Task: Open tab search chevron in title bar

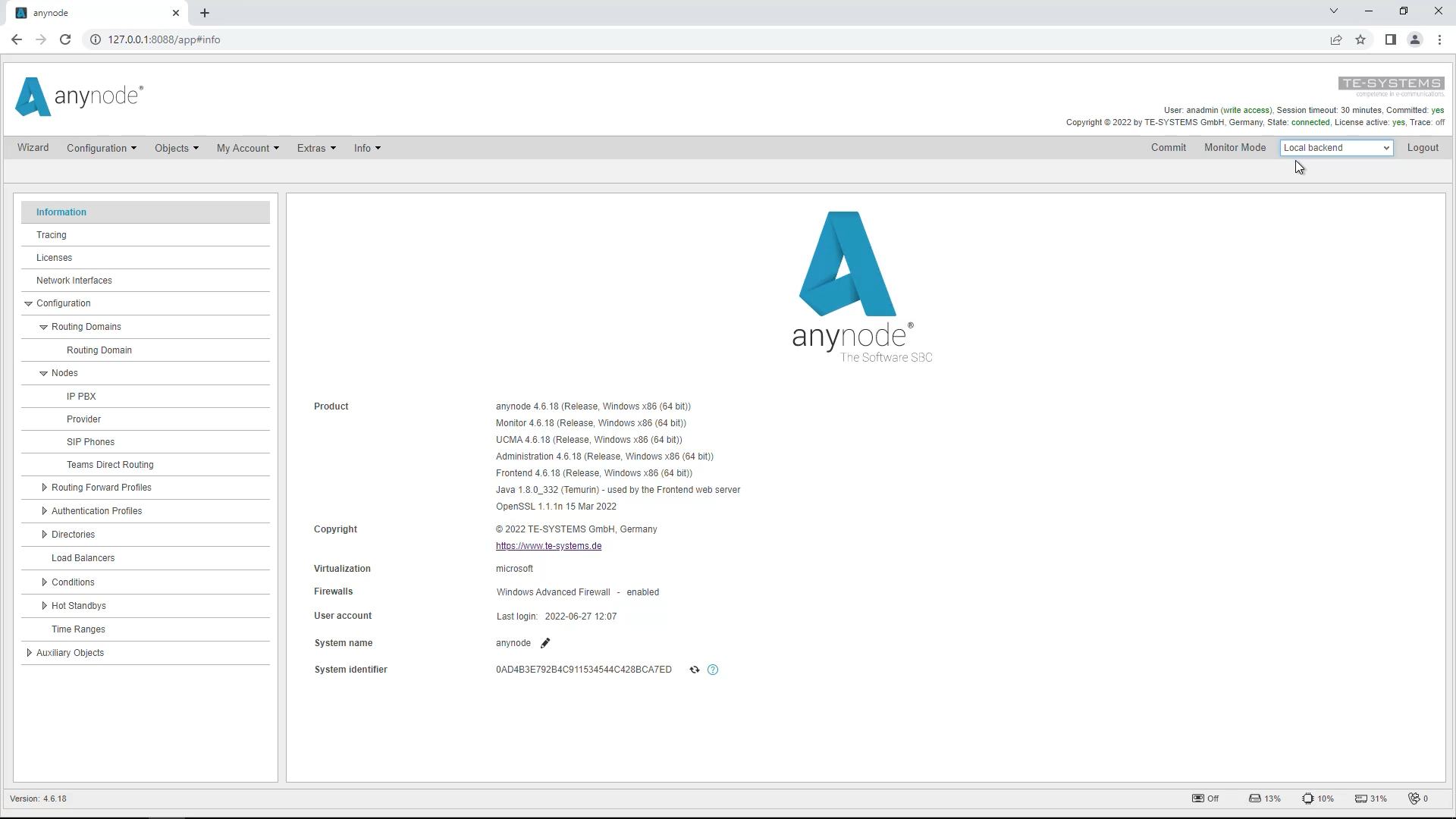Action: [x=1334, y=11]
